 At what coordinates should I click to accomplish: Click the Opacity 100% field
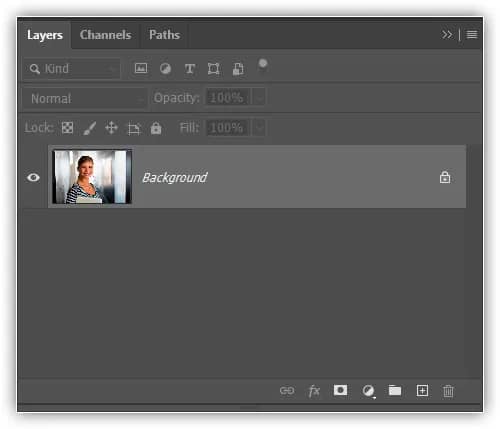227,98
